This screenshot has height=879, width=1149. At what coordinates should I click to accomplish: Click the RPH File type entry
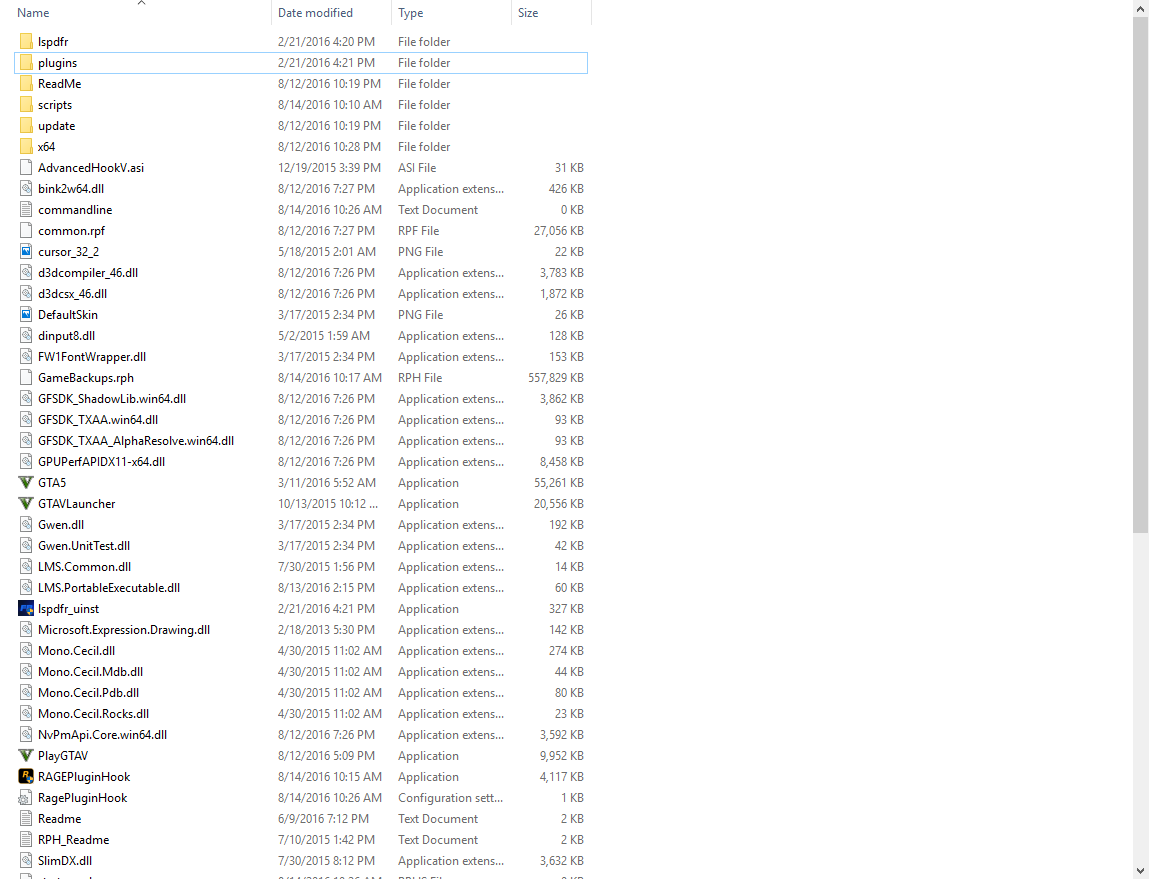click(x=420, y=378)
